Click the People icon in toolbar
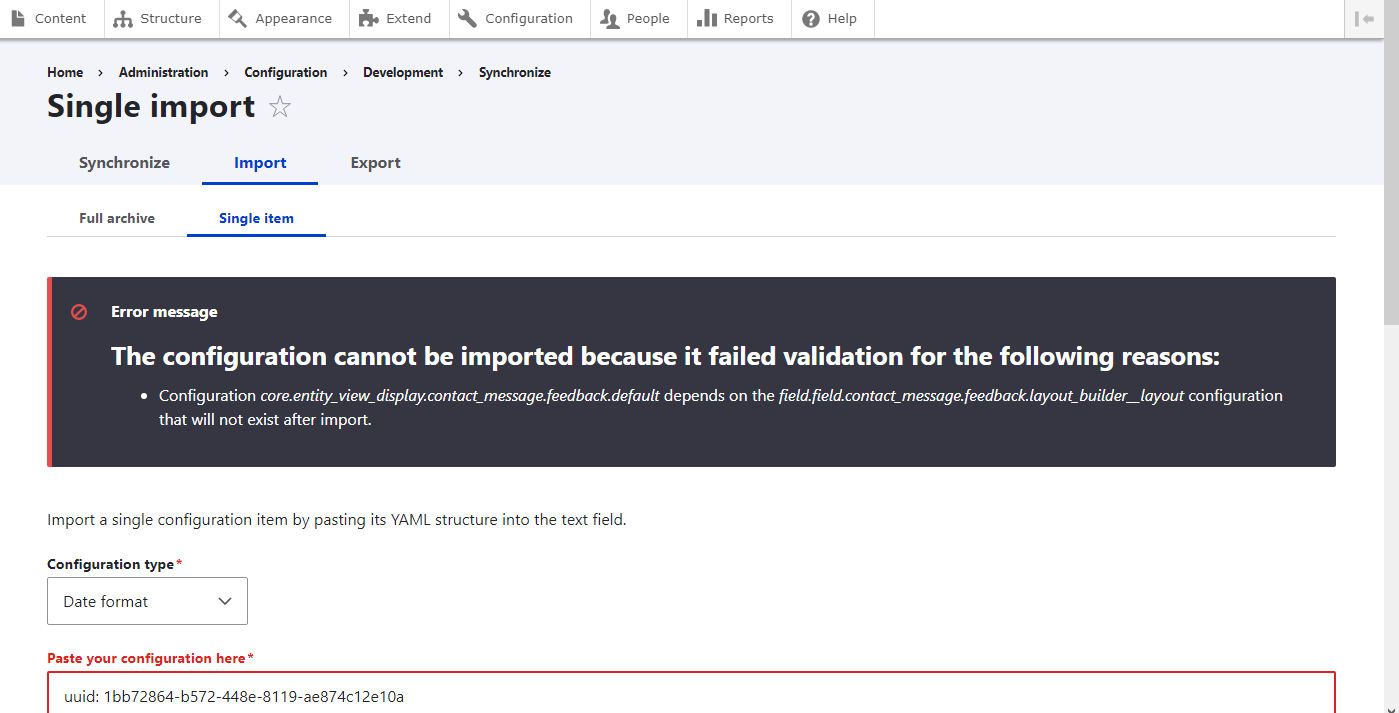 [x=609, y=19]
